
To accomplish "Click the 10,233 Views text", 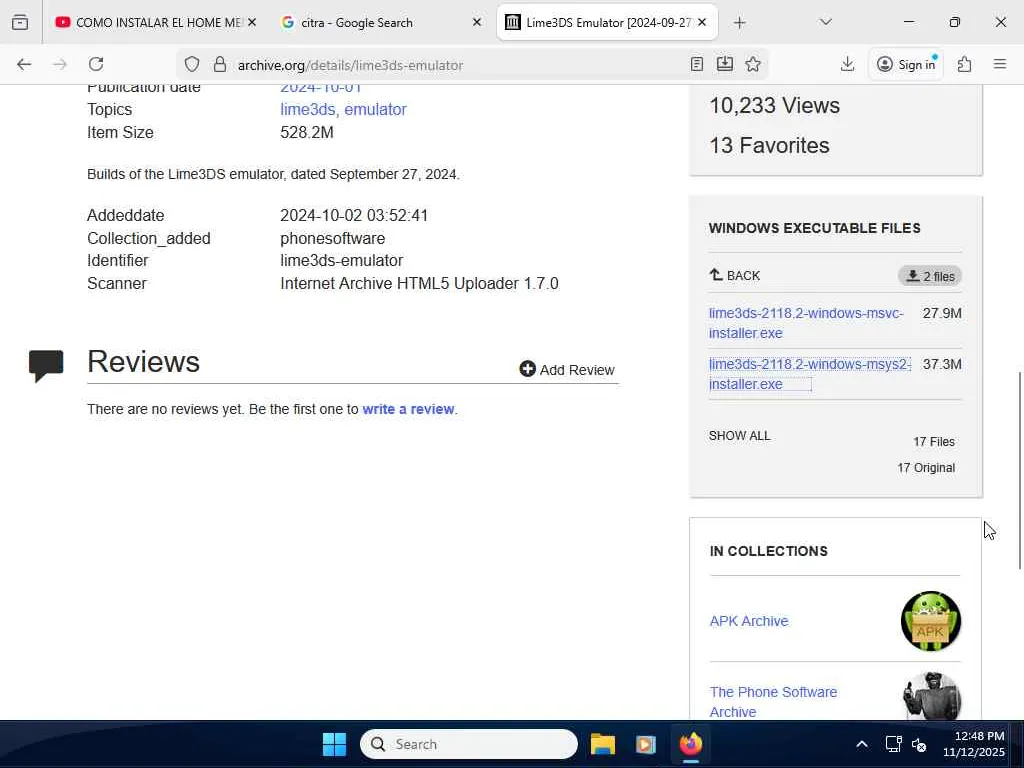I will click(775, 105).
